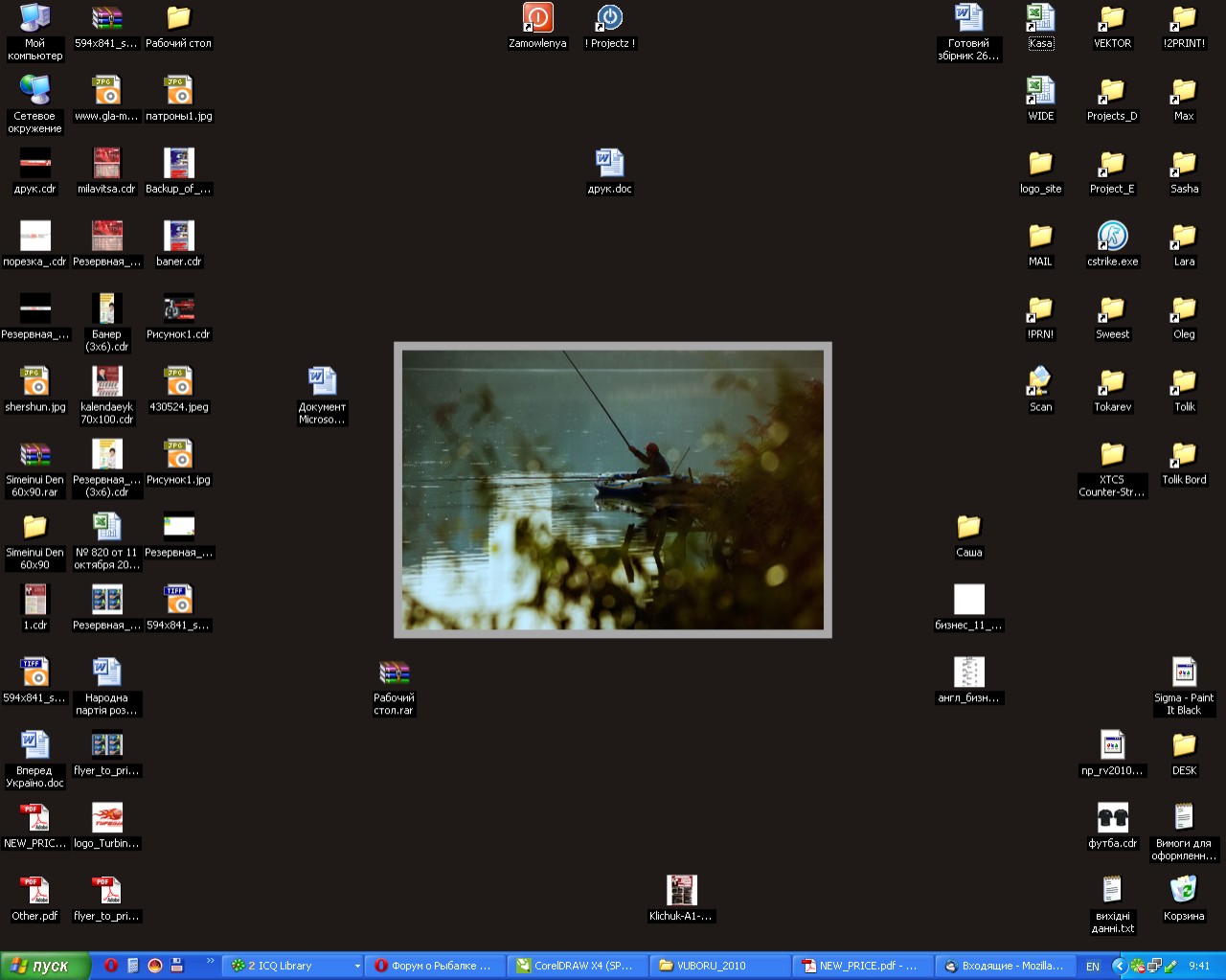Click the calculator icon in Quick Launch
Screen dimensions: 1226x980
point(133,966)
